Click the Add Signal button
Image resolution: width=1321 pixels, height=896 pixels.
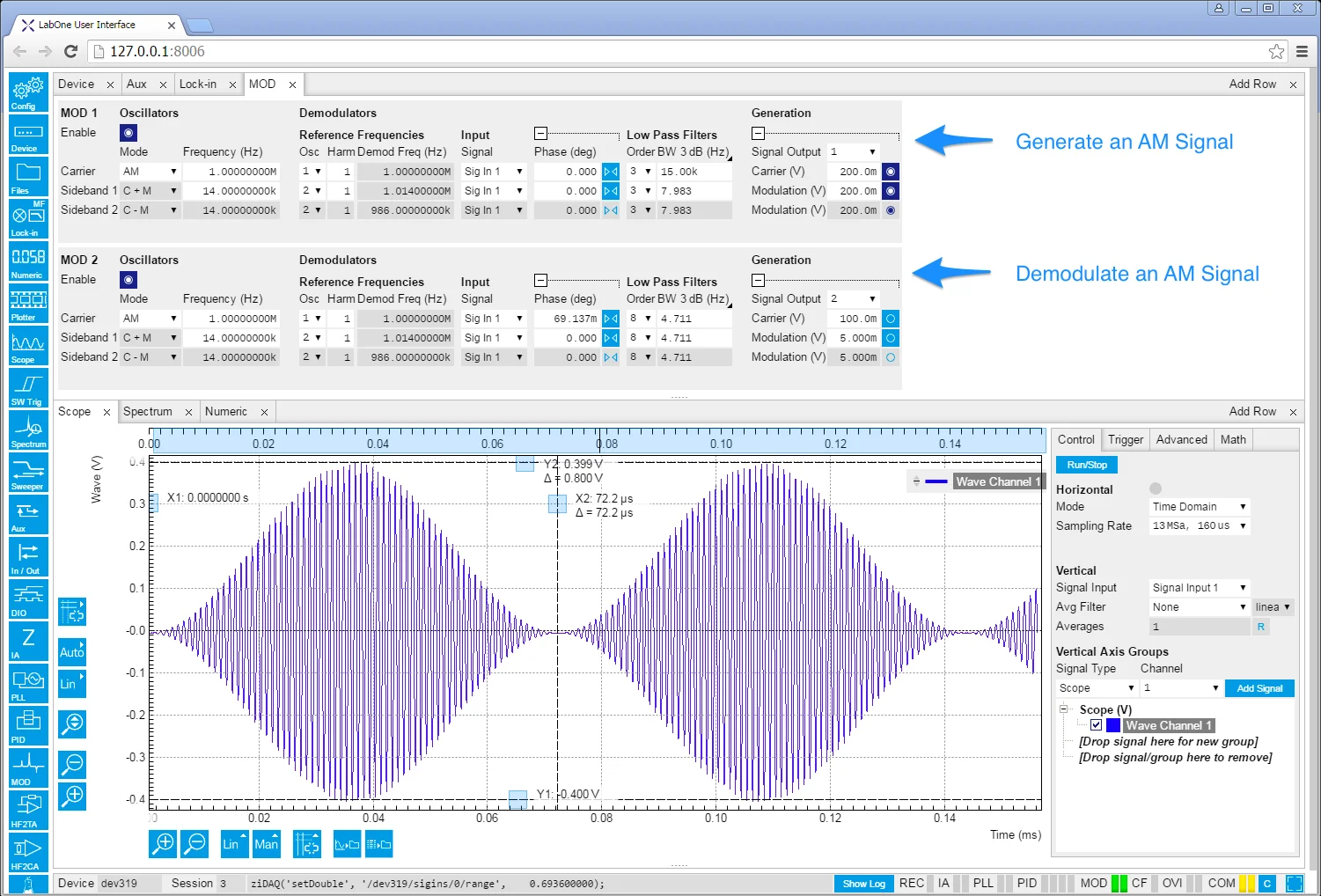pos(1259,688)
